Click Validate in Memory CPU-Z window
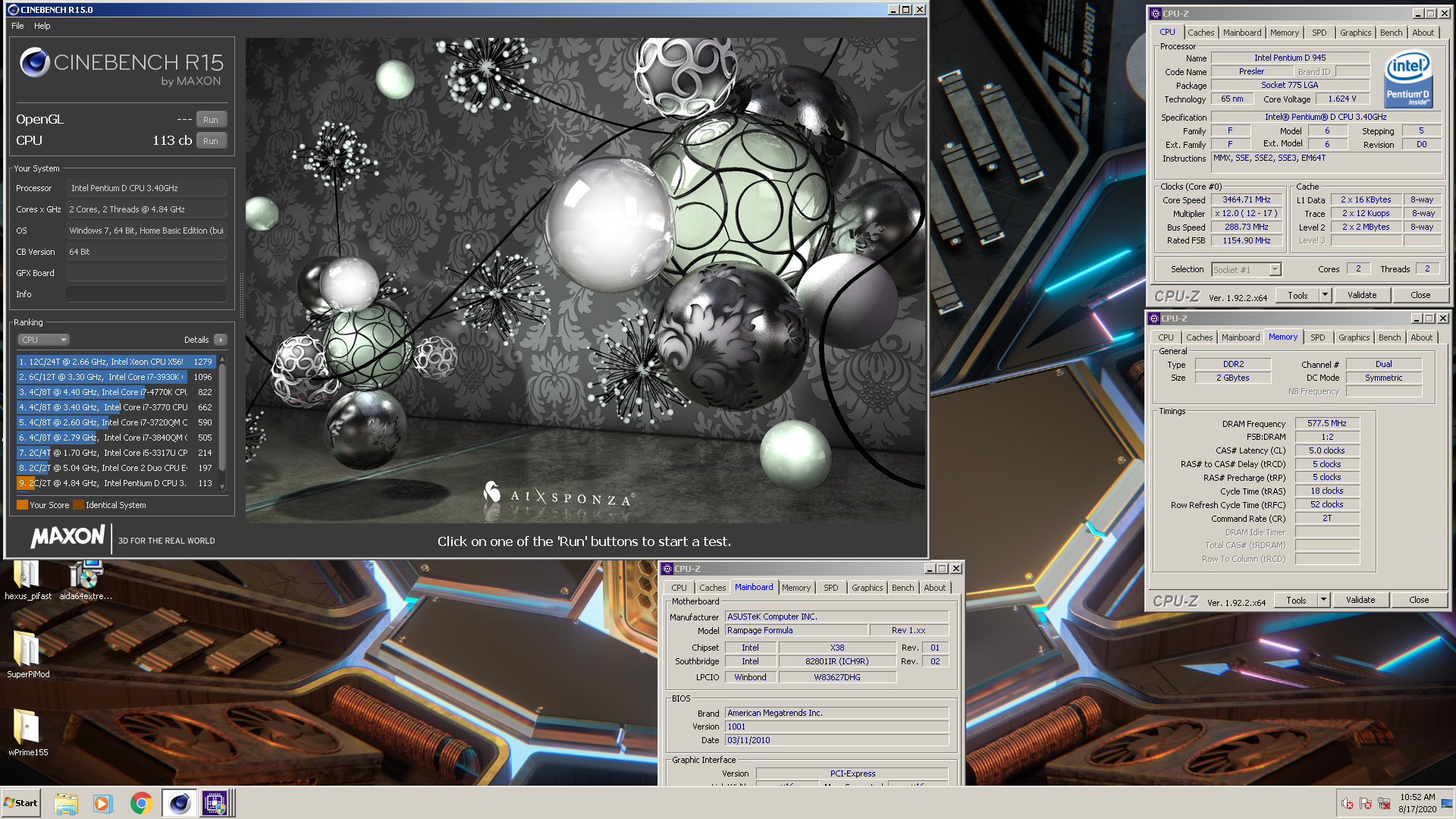 [1360, 601]
